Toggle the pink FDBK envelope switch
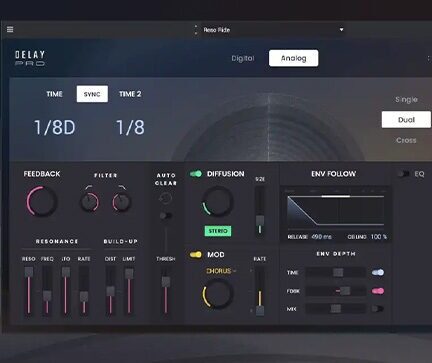This screenshot has height=363, width=432. click(378, 291)
